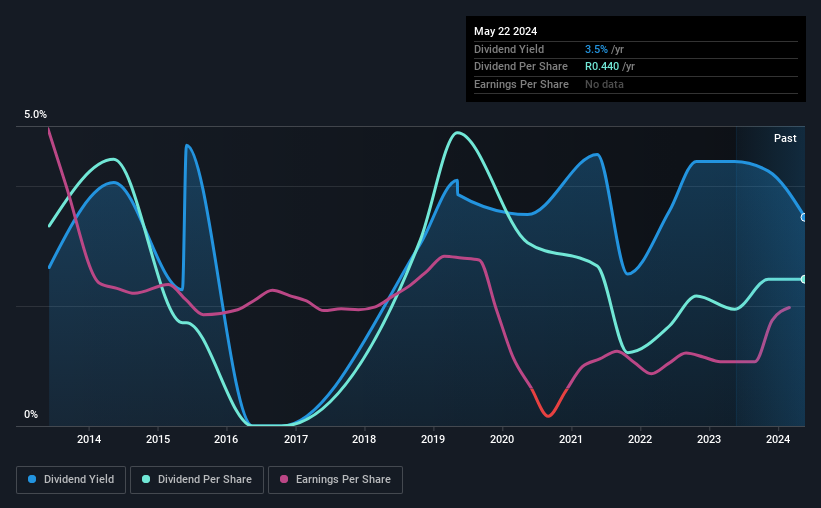The image size is (821, 508).
Task: Click the 0% y-axis label
Action: [x=31, y=414]
